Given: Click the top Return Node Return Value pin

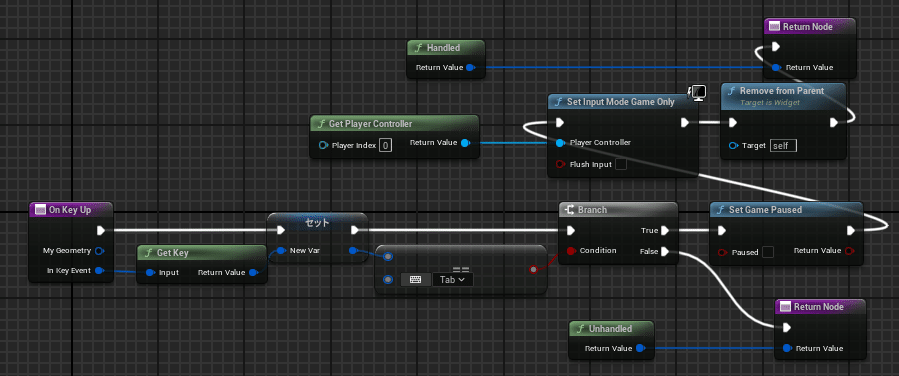Looking at the screenshot, I should (776, 68).
